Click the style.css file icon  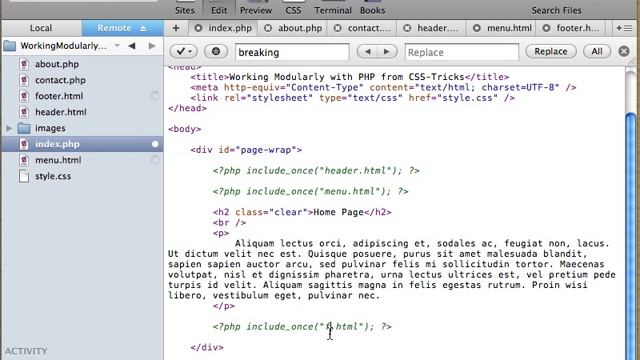[x=24, y=176]
